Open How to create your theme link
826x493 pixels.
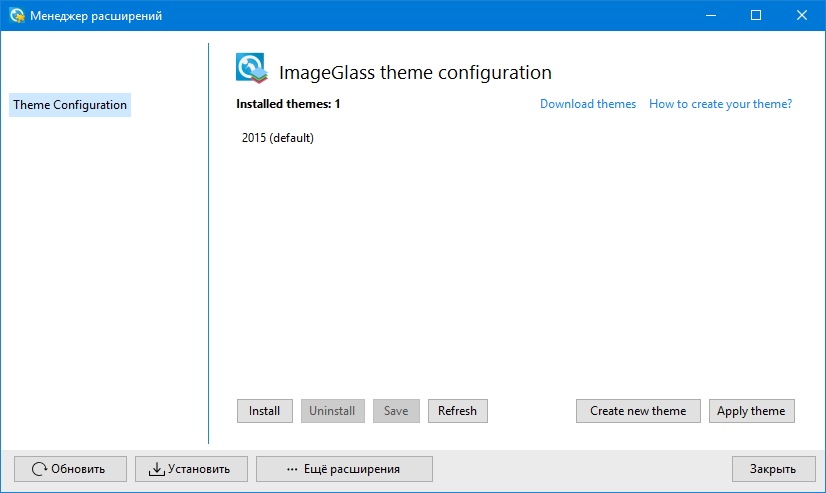pyautogui.click(x=720, y=104)
